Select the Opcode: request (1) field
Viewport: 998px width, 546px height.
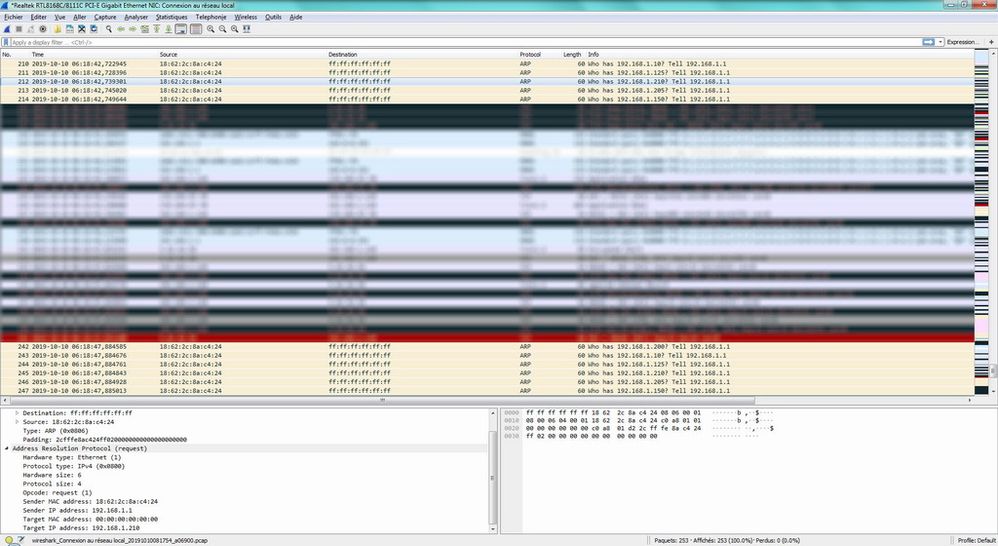click(57, 493)
